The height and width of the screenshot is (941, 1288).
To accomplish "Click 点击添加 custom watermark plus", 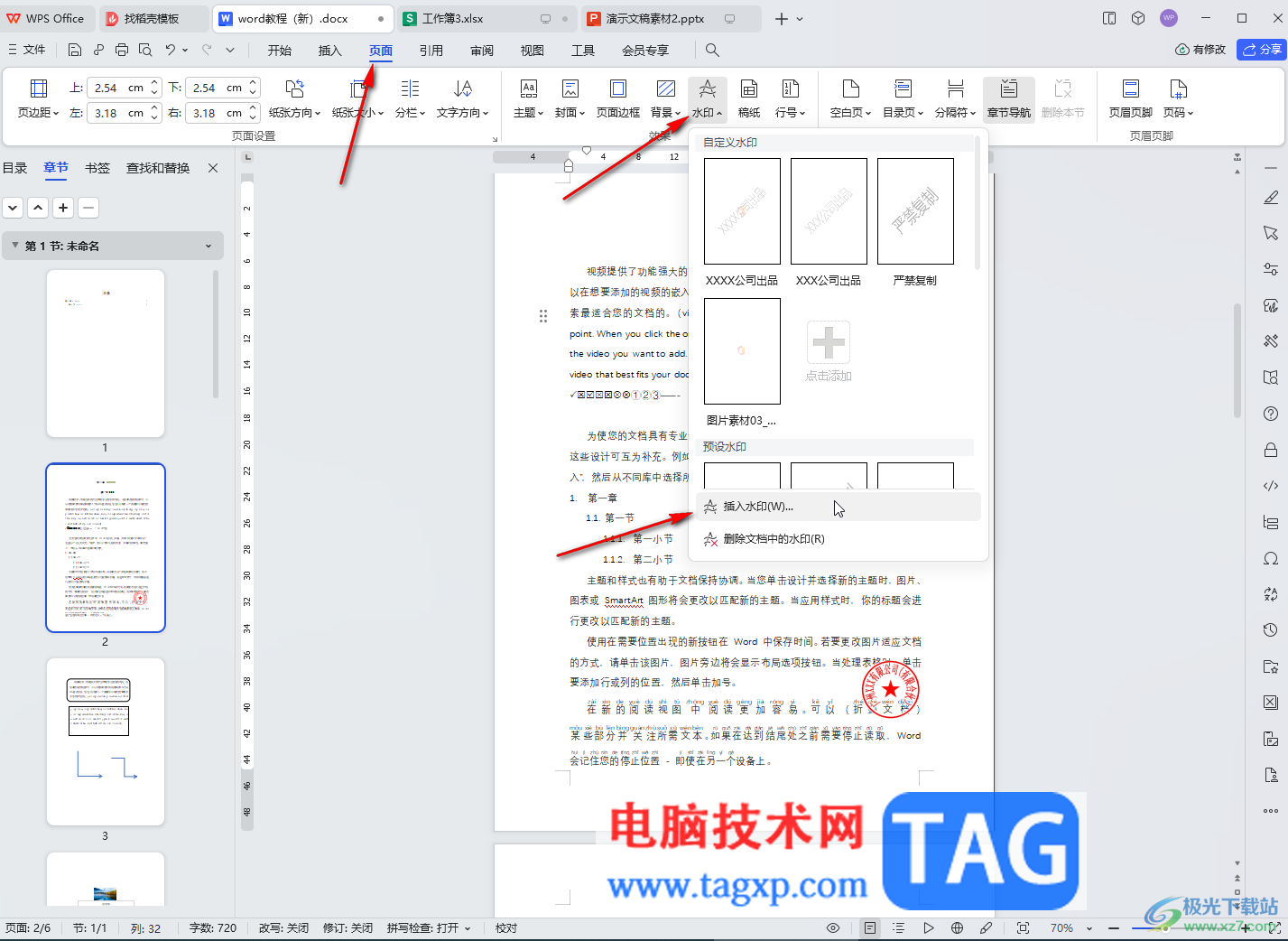I will 829,342.
